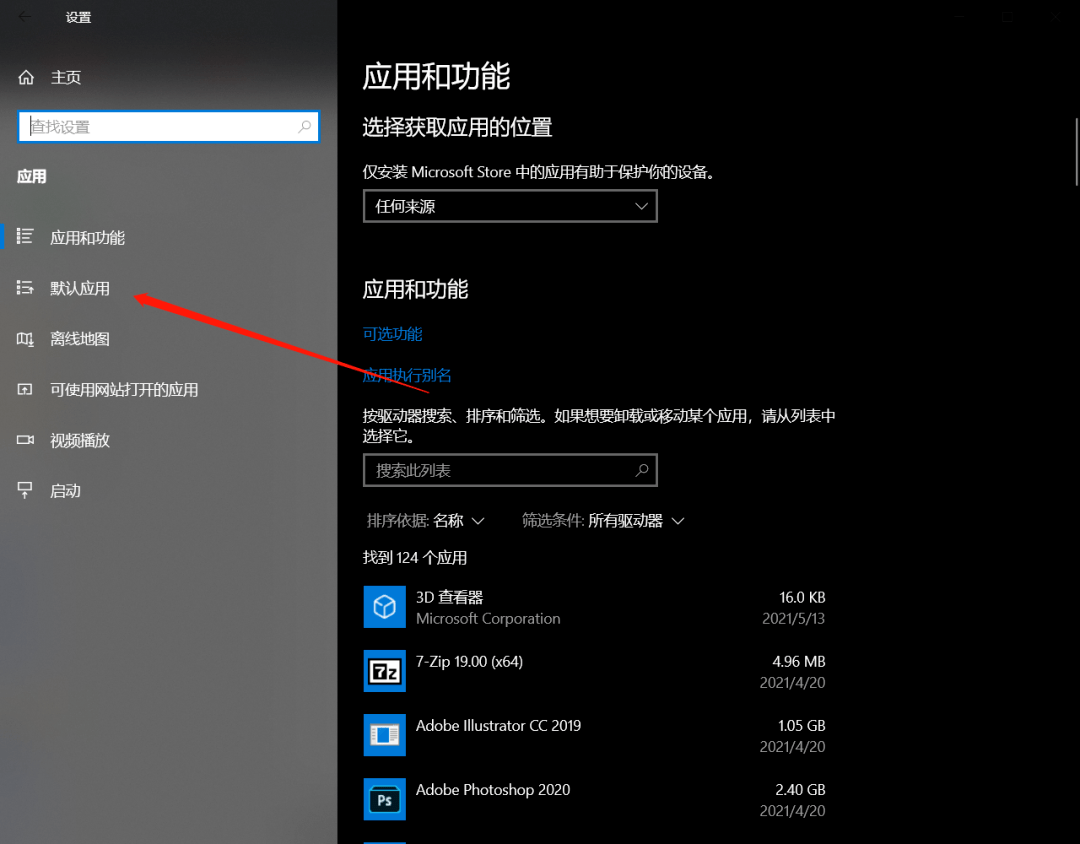The height and width of the screenshot is (844, 1080).
Task: Select the 7-Zip app icon
Action: click(x=384, y=671)
